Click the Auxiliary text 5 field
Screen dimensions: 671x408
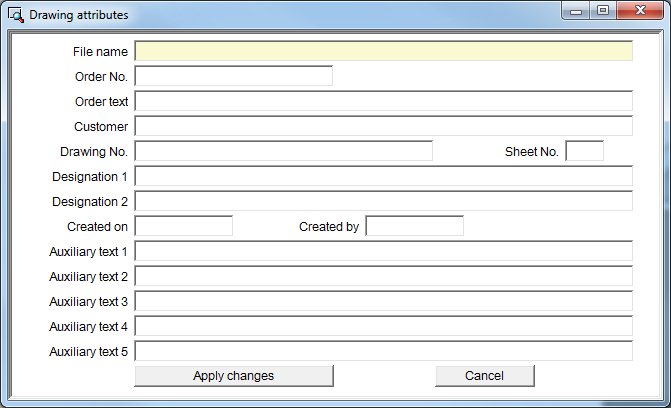tap(383, 351)
